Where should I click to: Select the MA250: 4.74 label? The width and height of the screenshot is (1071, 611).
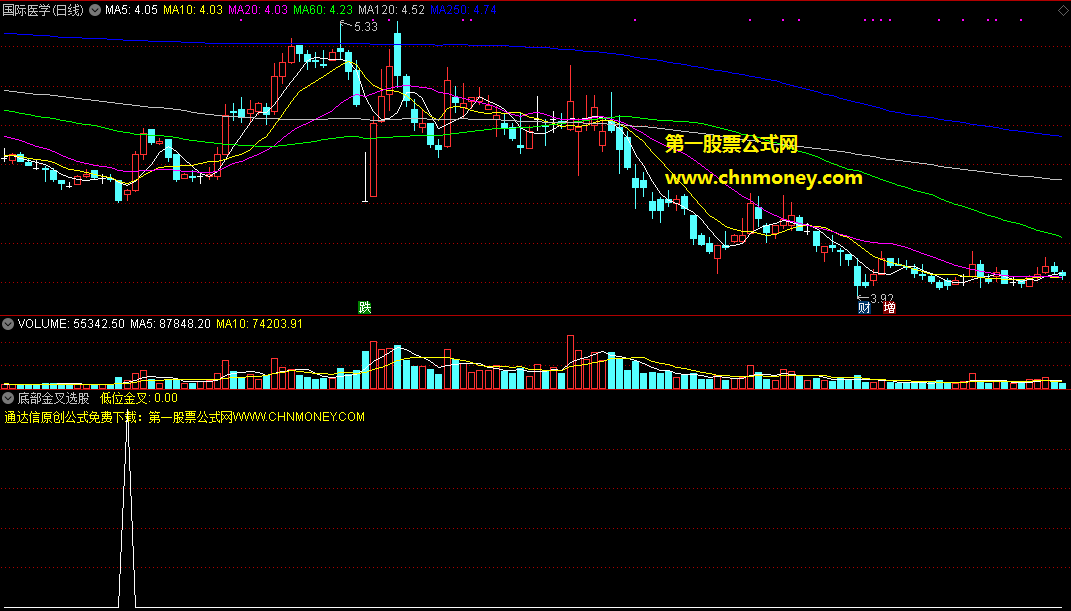click(463, 10)
